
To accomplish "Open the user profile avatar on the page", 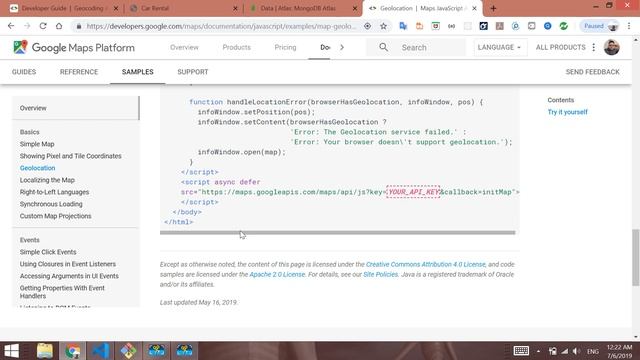I will pyautogui.click(x=611, y=47).
